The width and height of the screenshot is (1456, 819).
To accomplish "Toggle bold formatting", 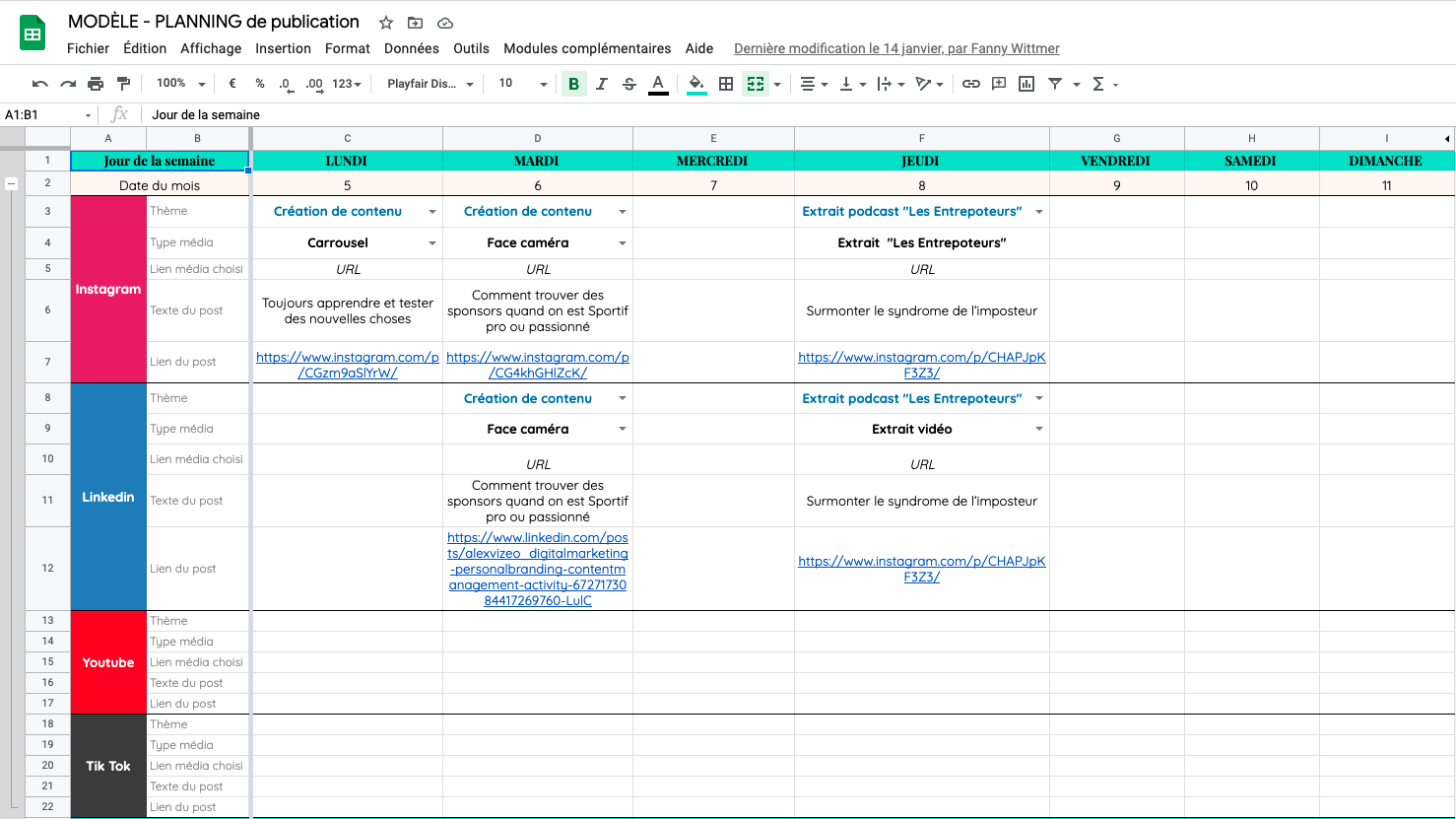I will point(573,84).
